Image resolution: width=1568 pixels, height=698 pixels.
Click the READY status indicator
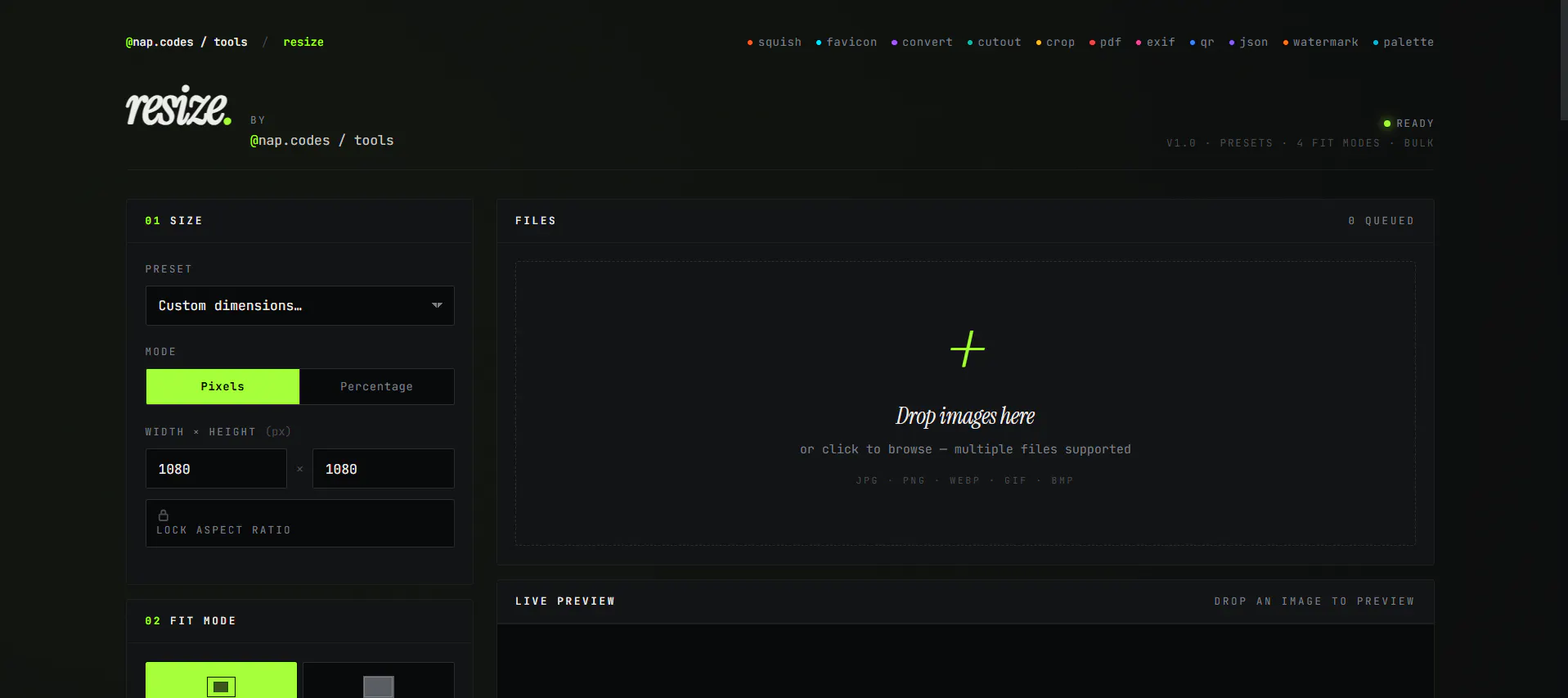tap(1408, 124)
